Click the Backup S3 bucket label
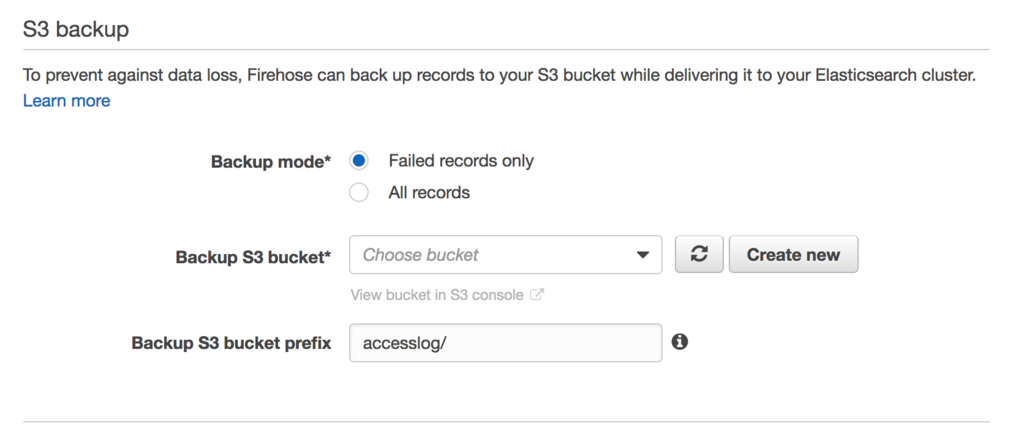This screenshot has width=1024, height=442. 253,257
